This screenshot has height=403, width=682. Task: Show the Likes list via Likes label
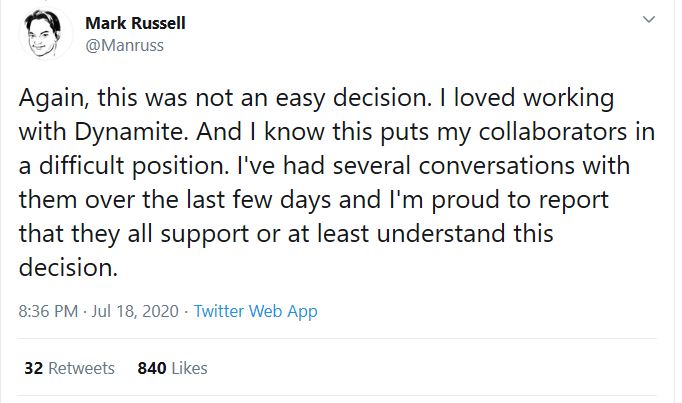(x=189, y=368)
